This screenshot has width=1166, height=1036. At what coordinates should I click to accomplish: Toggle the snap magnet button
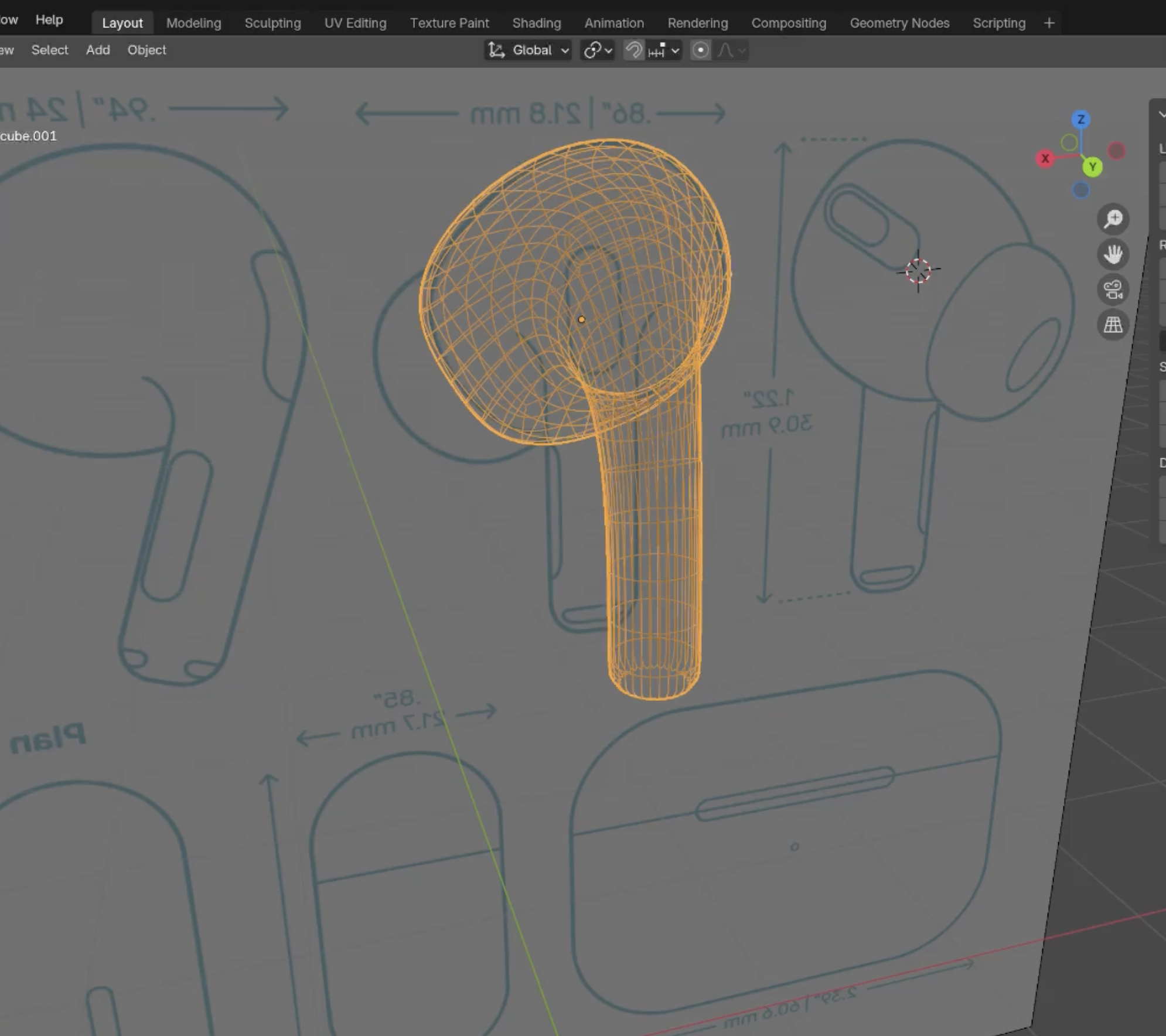point(634,50)
